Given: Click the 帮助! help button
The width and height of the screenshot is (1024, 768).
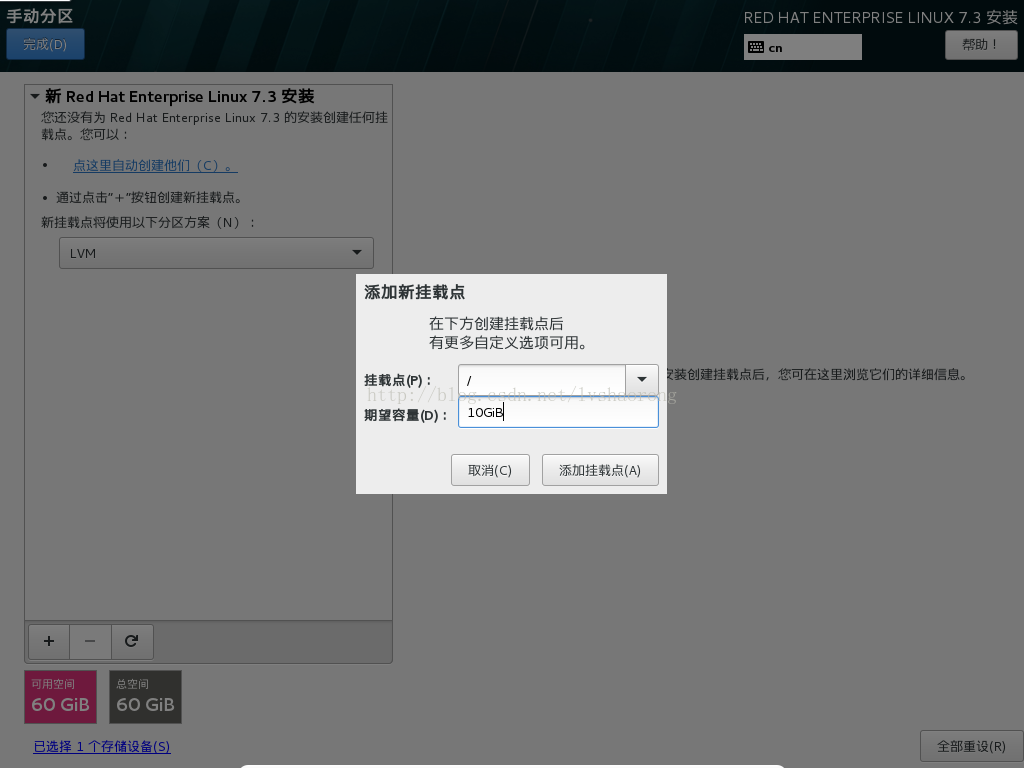Looking at the screenshot, I should point(981,44).
